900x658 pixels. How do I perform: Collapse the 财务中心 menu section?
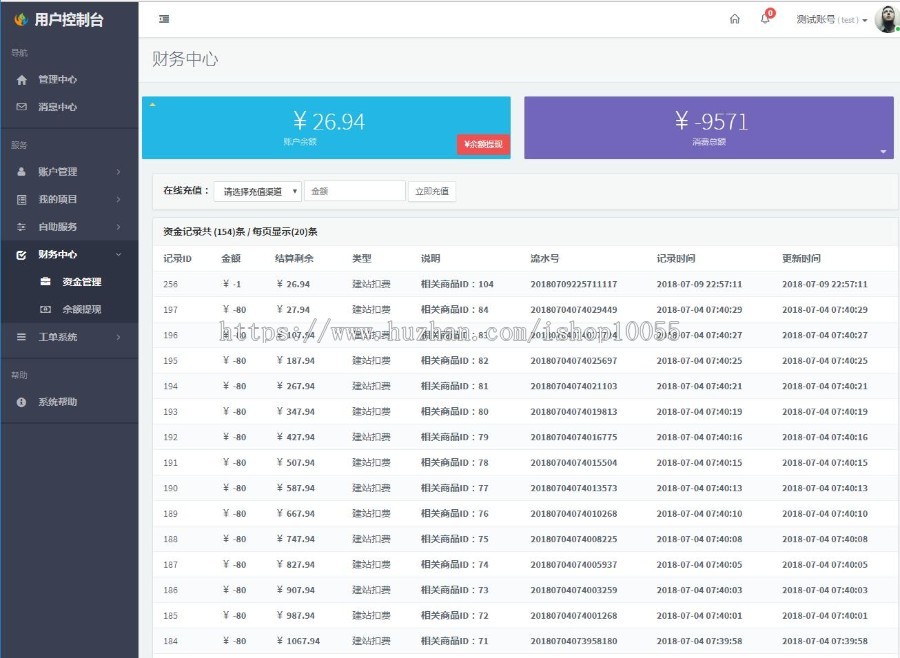pos(68,255)
